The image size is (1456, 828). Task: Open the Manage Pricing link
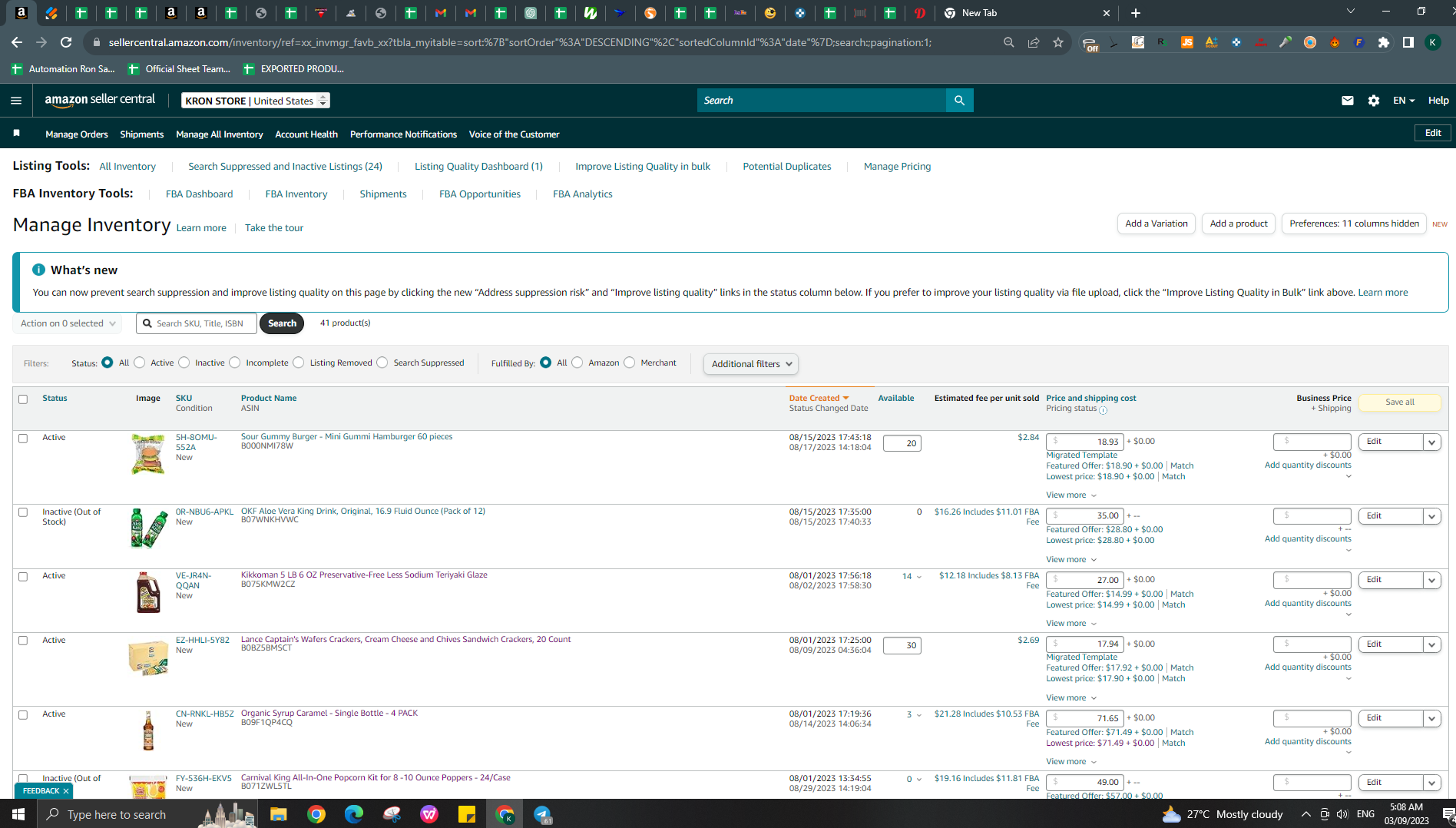[x=897, y=167]
